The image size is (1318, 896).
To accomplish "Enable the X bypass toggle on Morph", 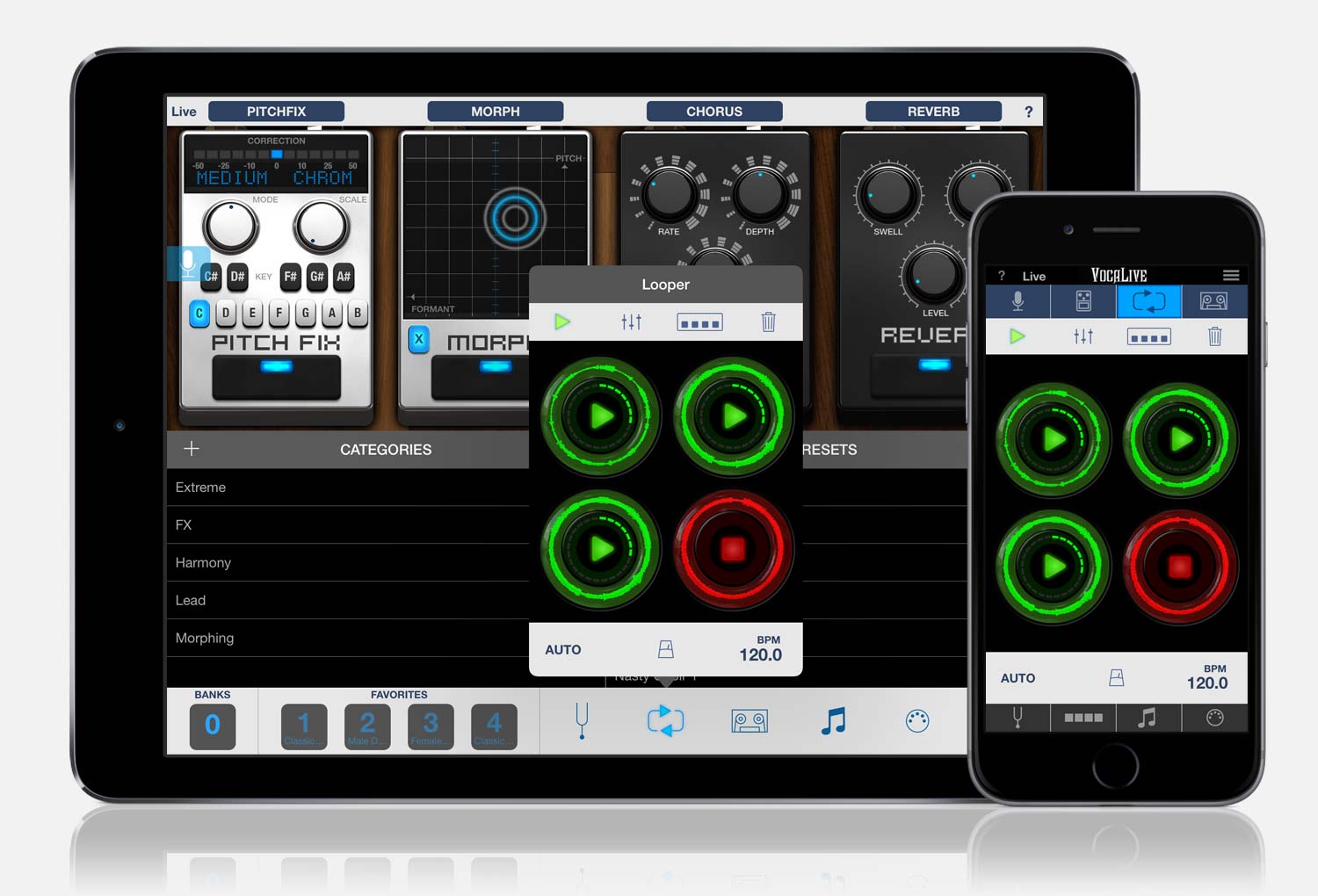I will tap(418, 338).
